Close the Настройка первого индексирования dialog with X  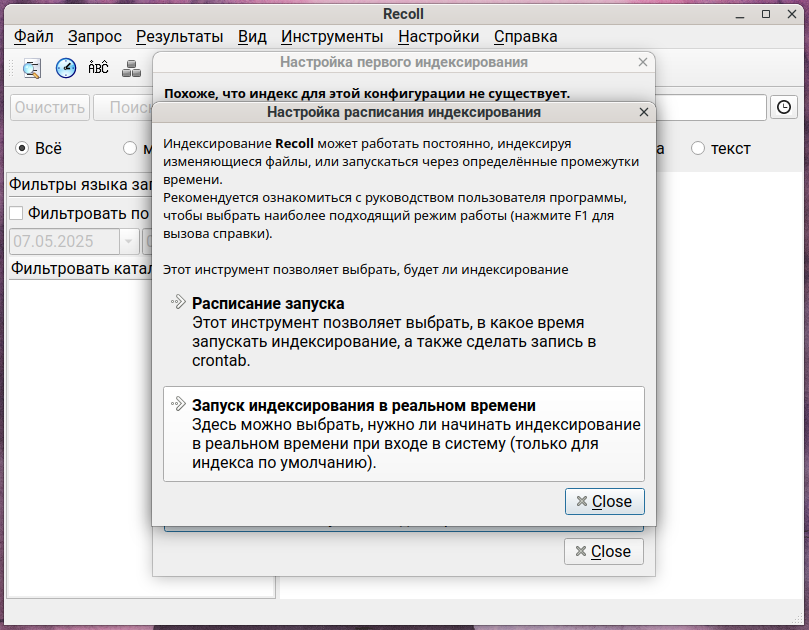642,62
